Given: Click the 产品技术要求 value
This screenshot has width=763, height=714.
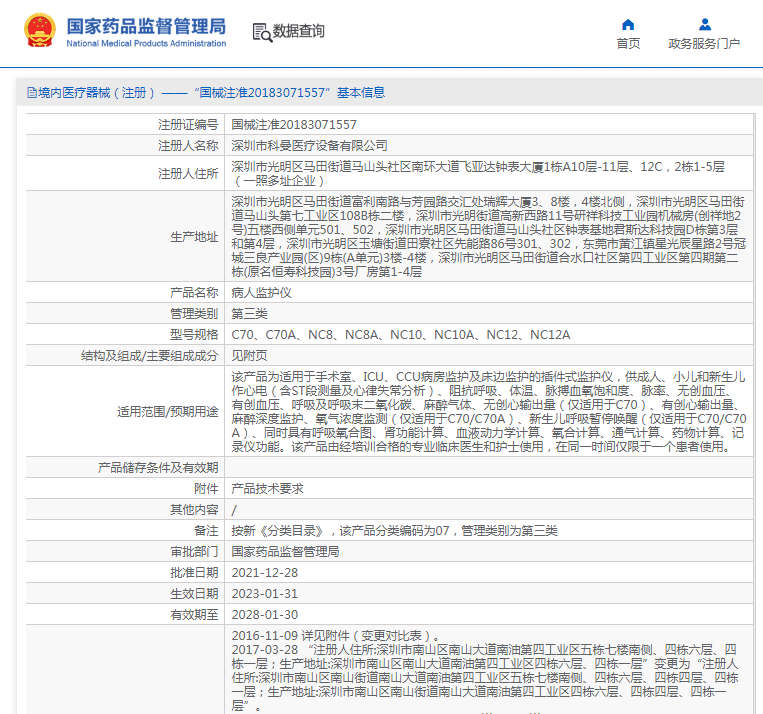Looking at the screenshot, I should coord(267,489).
